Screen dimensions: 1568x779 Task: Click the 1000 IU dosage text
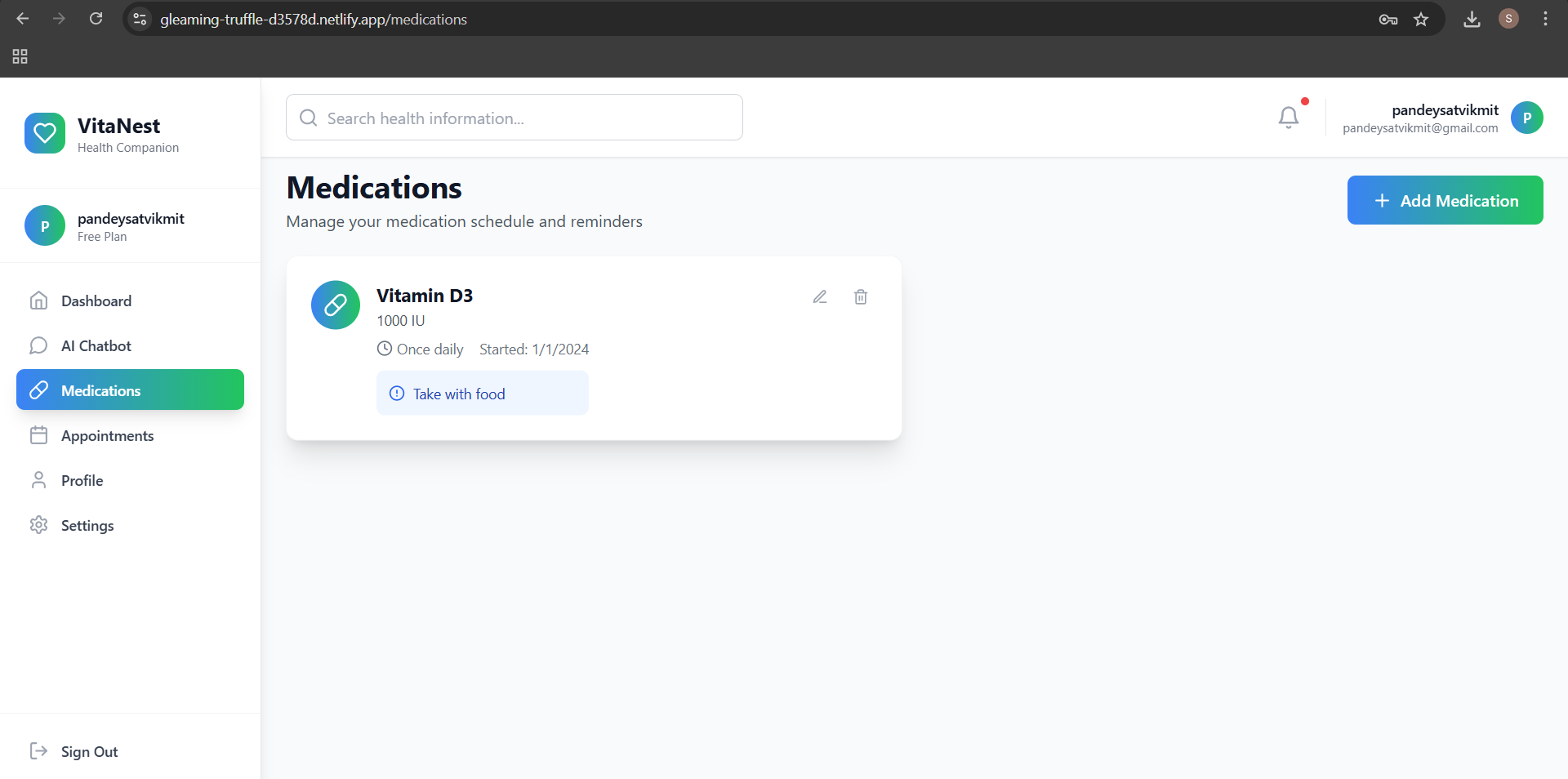pos(401,321)
